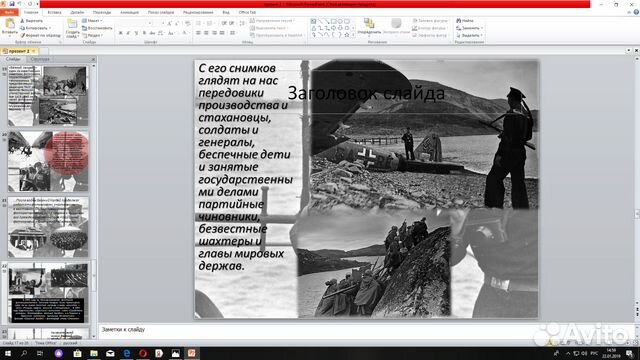Select slide thumbnail with red circle
This screenshot has height=360, width=640.
click(48, 161)
